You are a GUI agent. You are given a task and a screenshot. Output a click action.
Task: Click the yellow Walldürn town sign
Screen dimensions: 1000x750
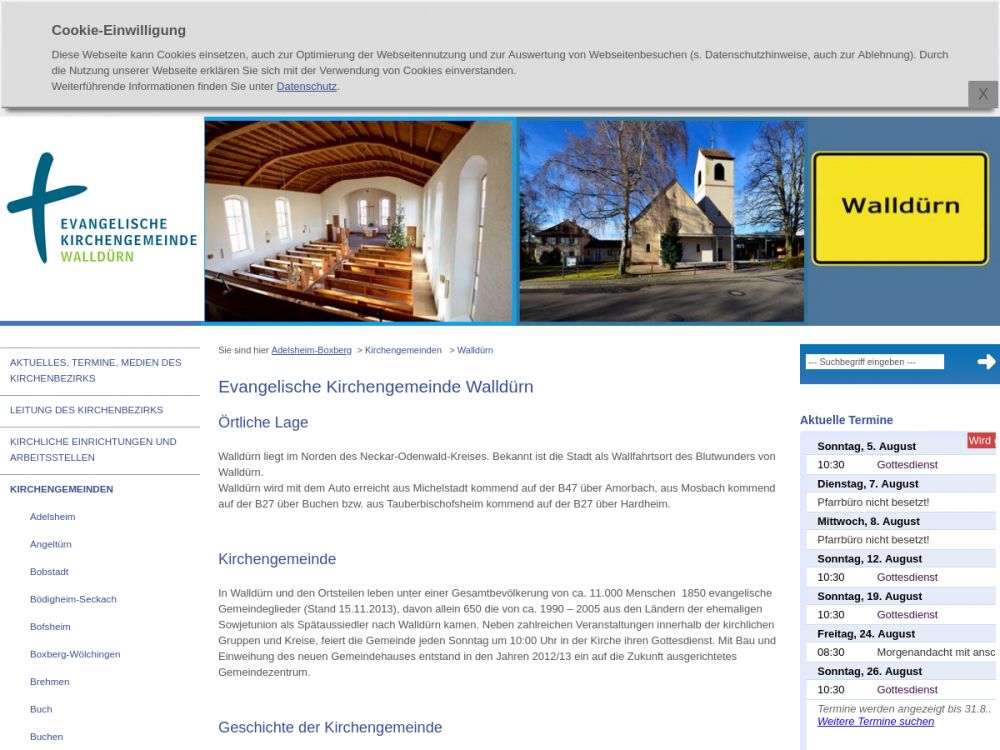click(899, 208)
